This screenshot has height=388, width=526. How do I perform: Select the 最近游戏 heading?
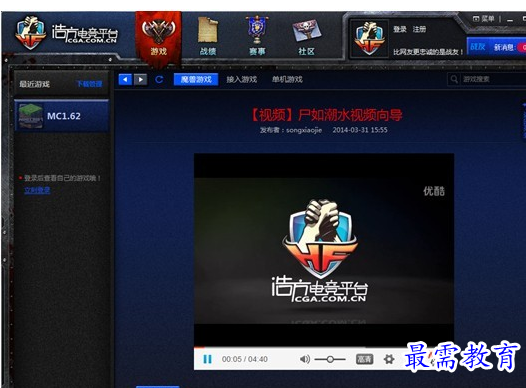(34, 84)
